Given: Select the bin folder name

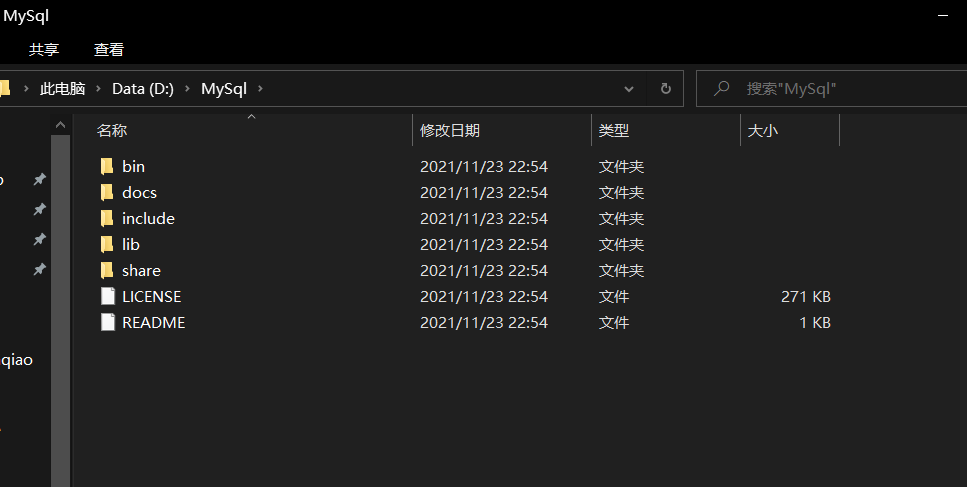Looking at the screenshot, I should 133,166.
